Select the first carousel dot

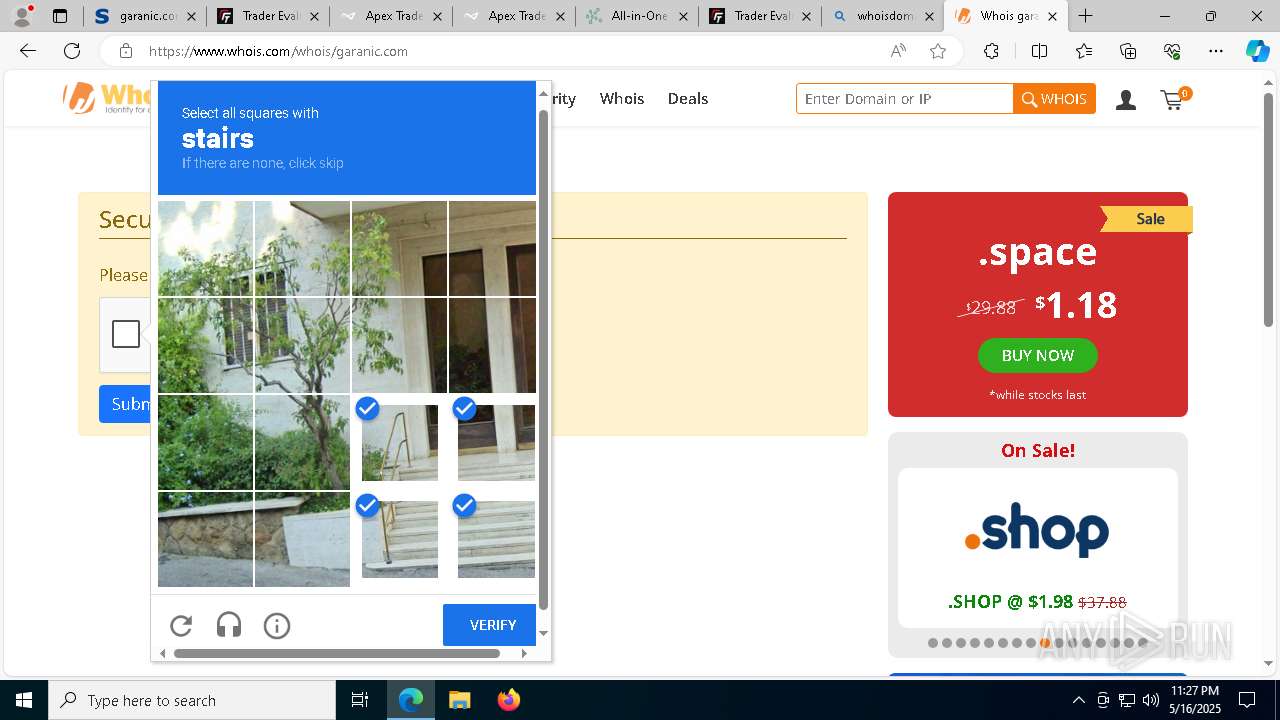[933, 643]
